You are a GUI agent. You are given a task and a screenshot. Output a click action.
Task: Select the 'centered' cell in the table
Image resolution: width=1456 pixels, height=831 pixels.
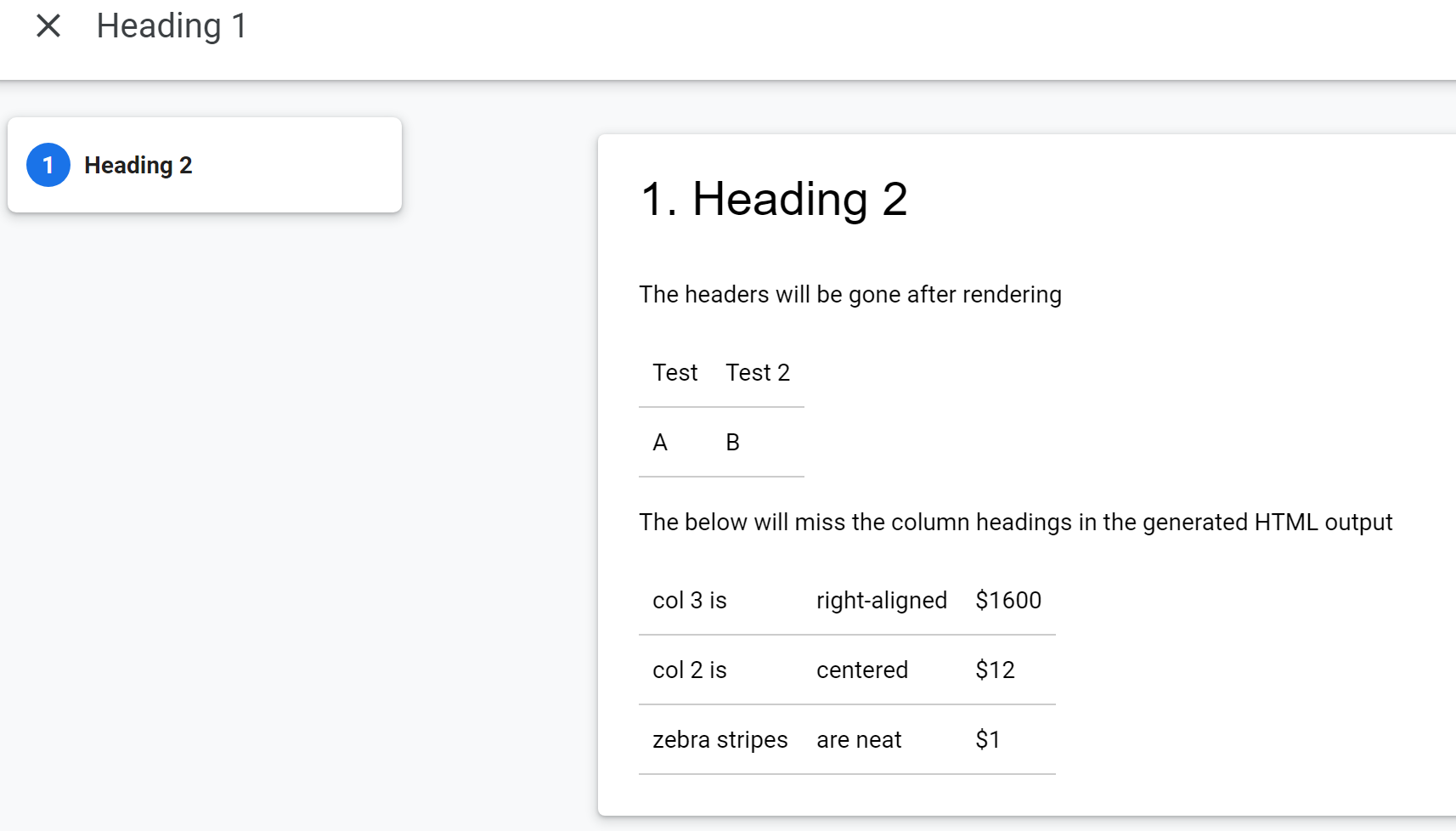coord(862,670)
